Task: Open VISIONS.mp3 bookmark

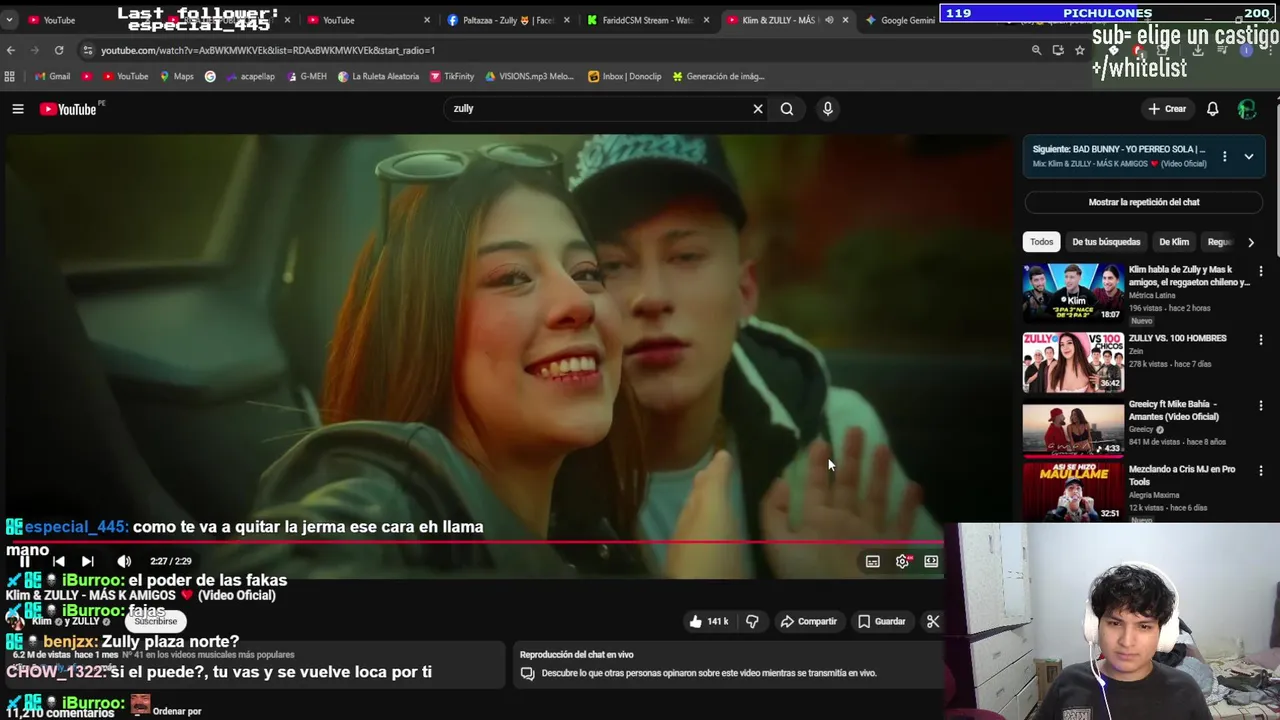Action: [531, 76]
